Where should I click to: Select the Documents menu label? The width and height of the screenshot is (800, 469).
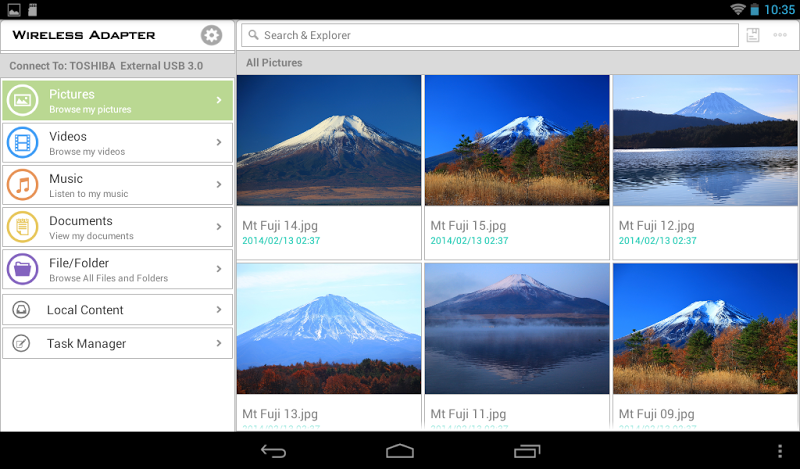[x=81, y=220]
